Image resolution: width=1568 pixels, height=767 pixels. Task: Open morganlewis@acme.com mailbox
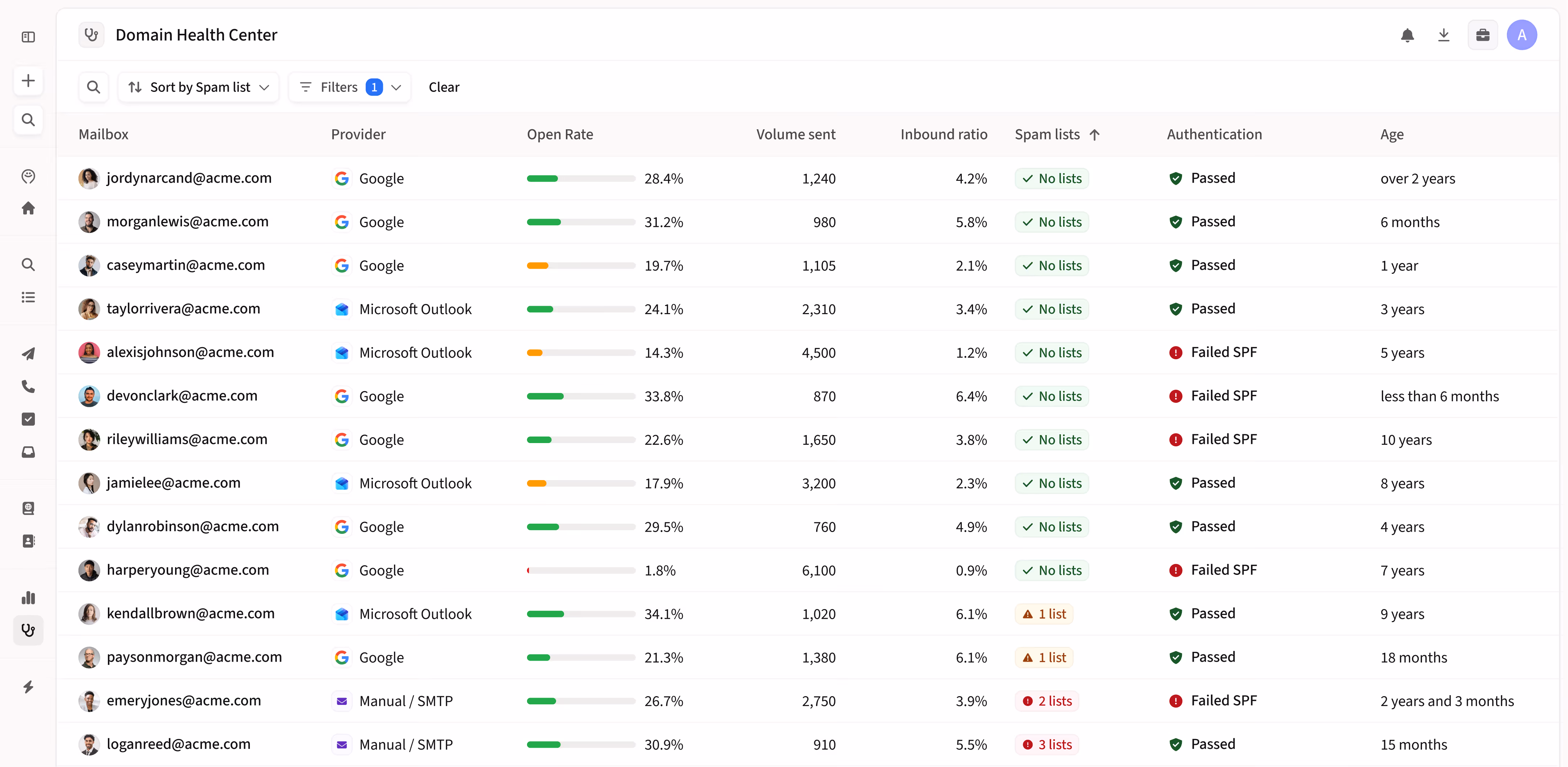pyautogui.click(x=187, y=222)
